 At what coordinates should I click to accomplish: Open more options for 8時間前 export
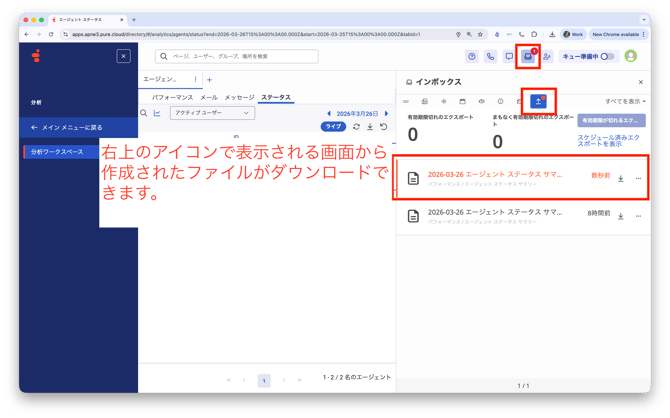[638, 216]
